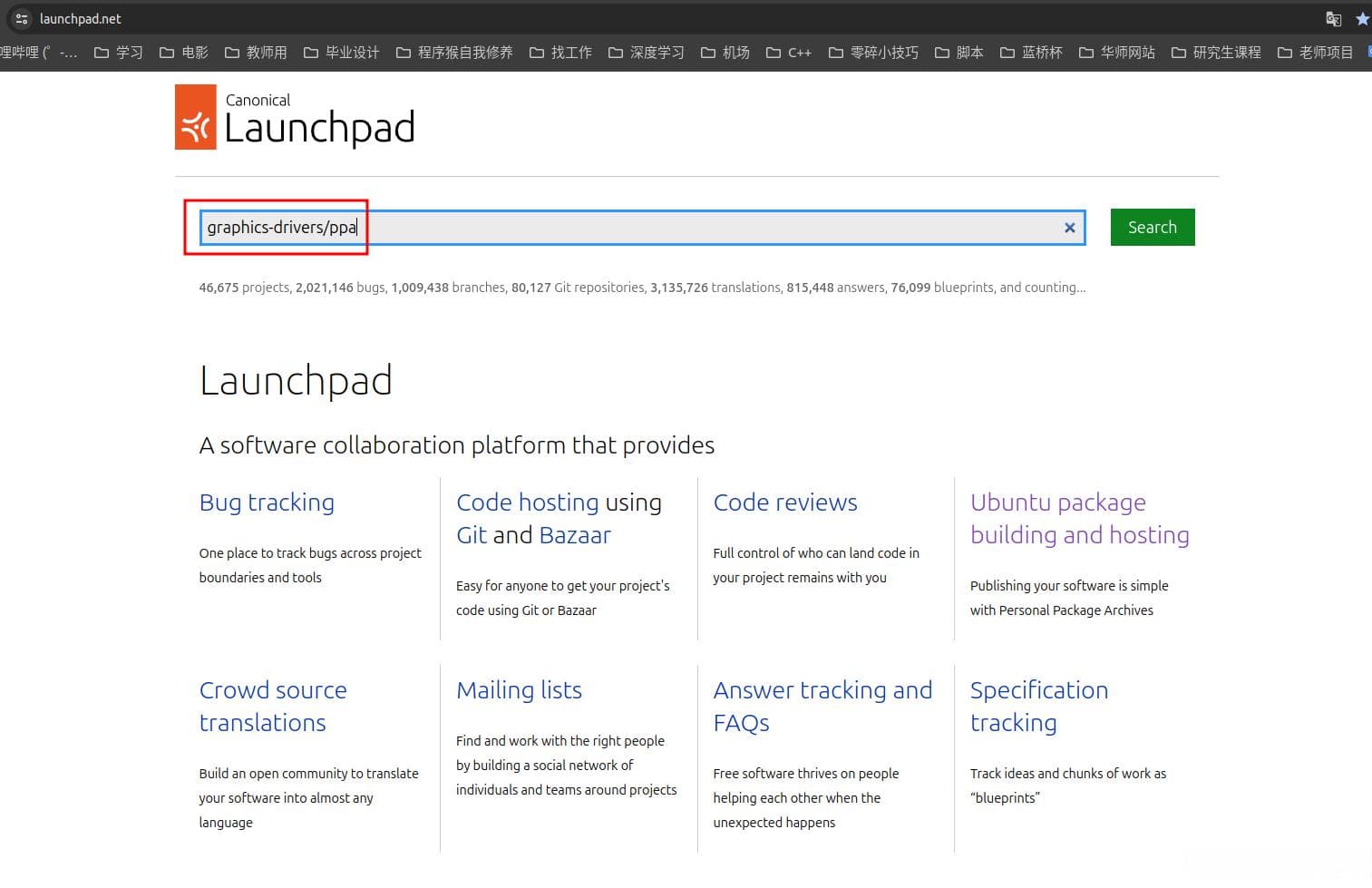The width and height of the screenshot is (1372, 888).
Task: Open the 蓝桥杯 bookmark folder
Action: [x=1031, y=53]
